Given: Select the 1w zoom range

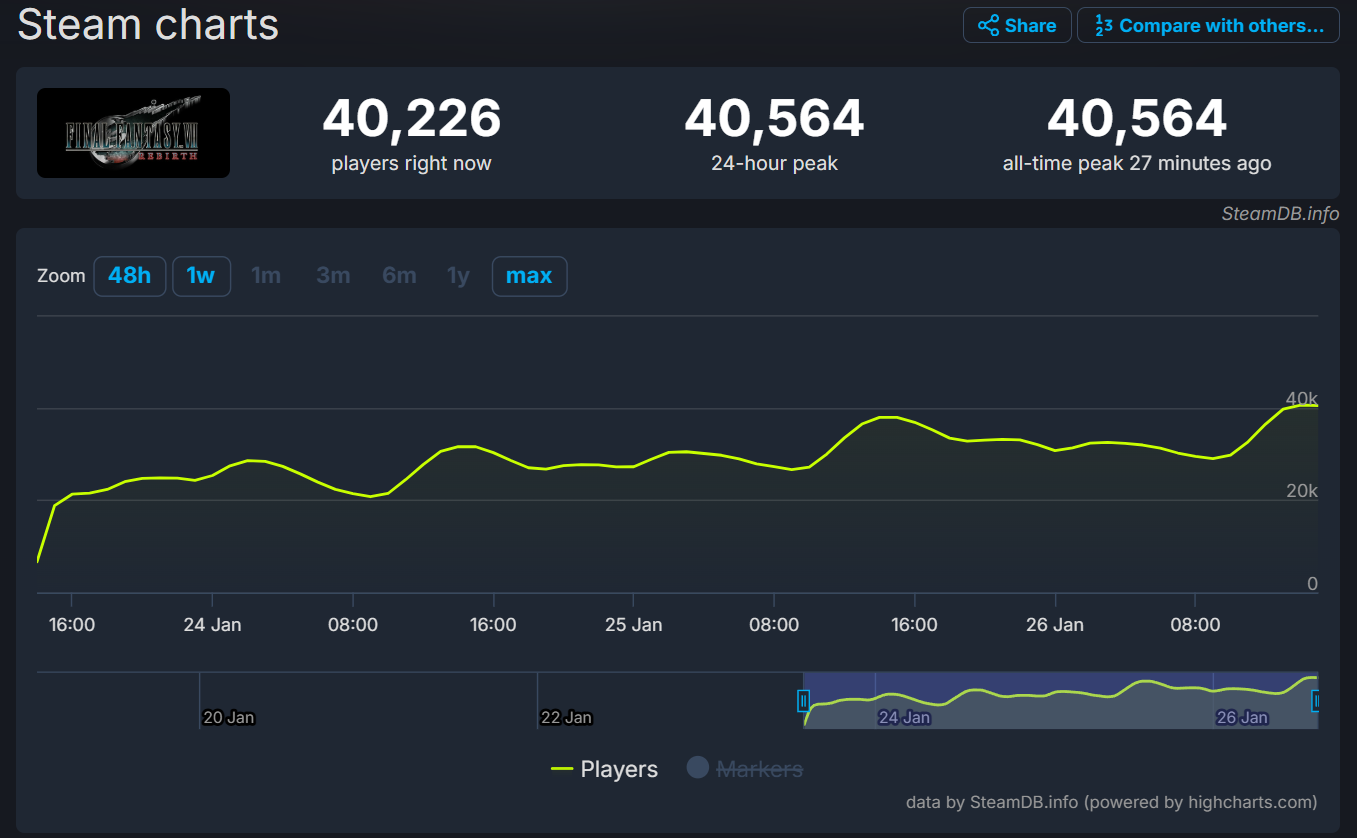Looking at the screenshot, I should (x=201, y=276).
